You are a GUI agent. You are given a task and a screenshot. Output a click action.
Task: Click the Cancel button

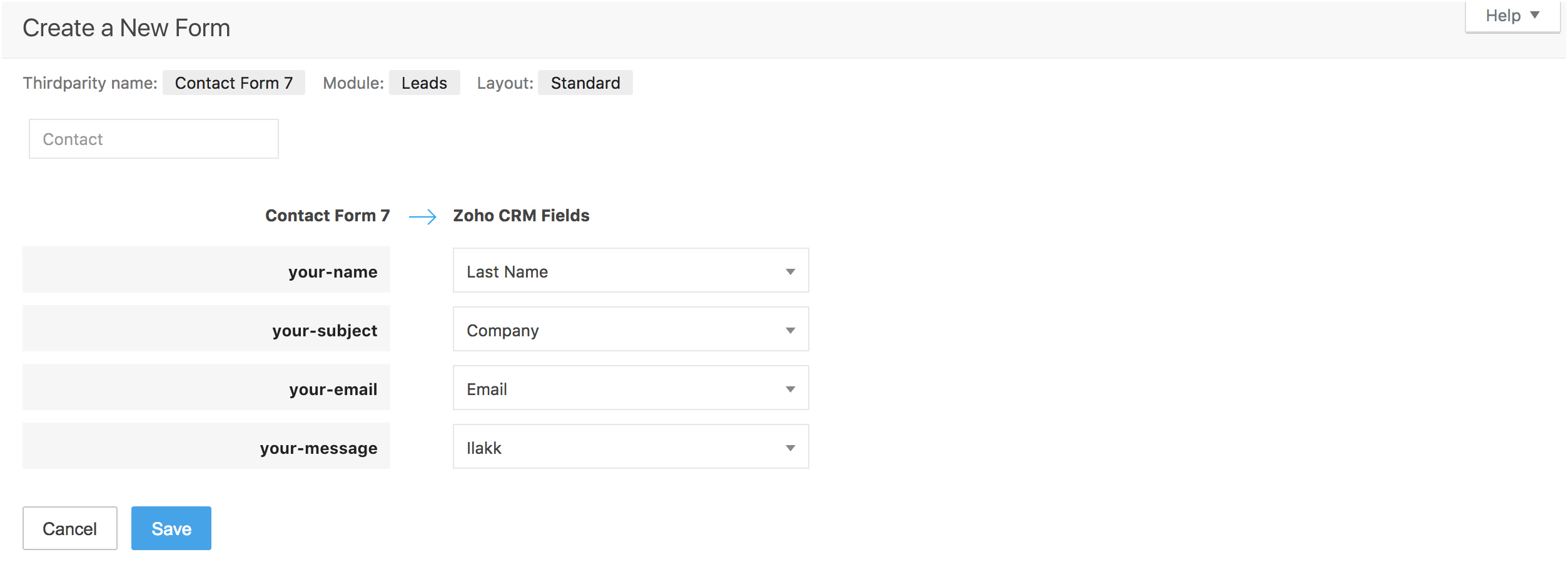pyautogui.click(x=69, y=528)
